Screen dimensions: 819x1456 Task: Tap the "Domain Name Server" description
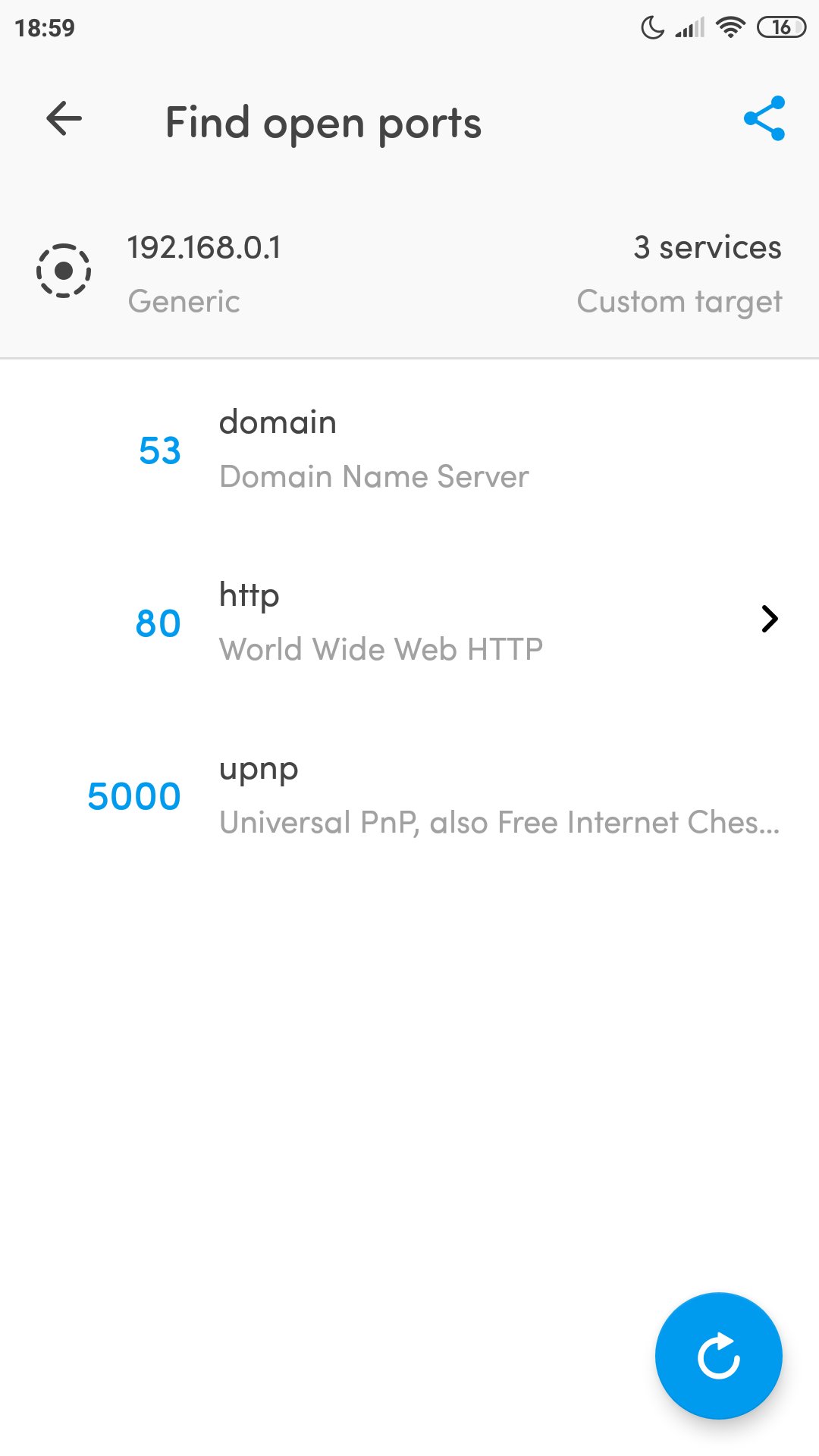click(x=374, y=477)
